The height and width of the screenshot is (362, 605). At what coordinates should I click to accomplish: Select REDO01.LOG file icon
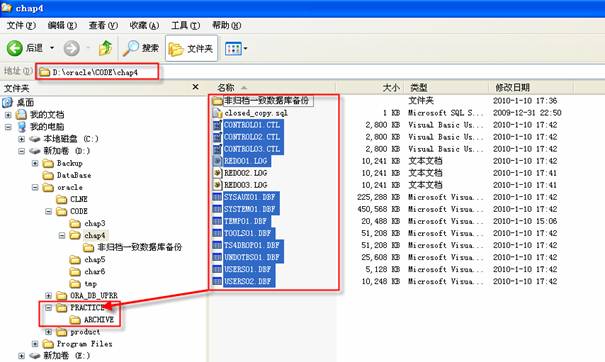217,161
